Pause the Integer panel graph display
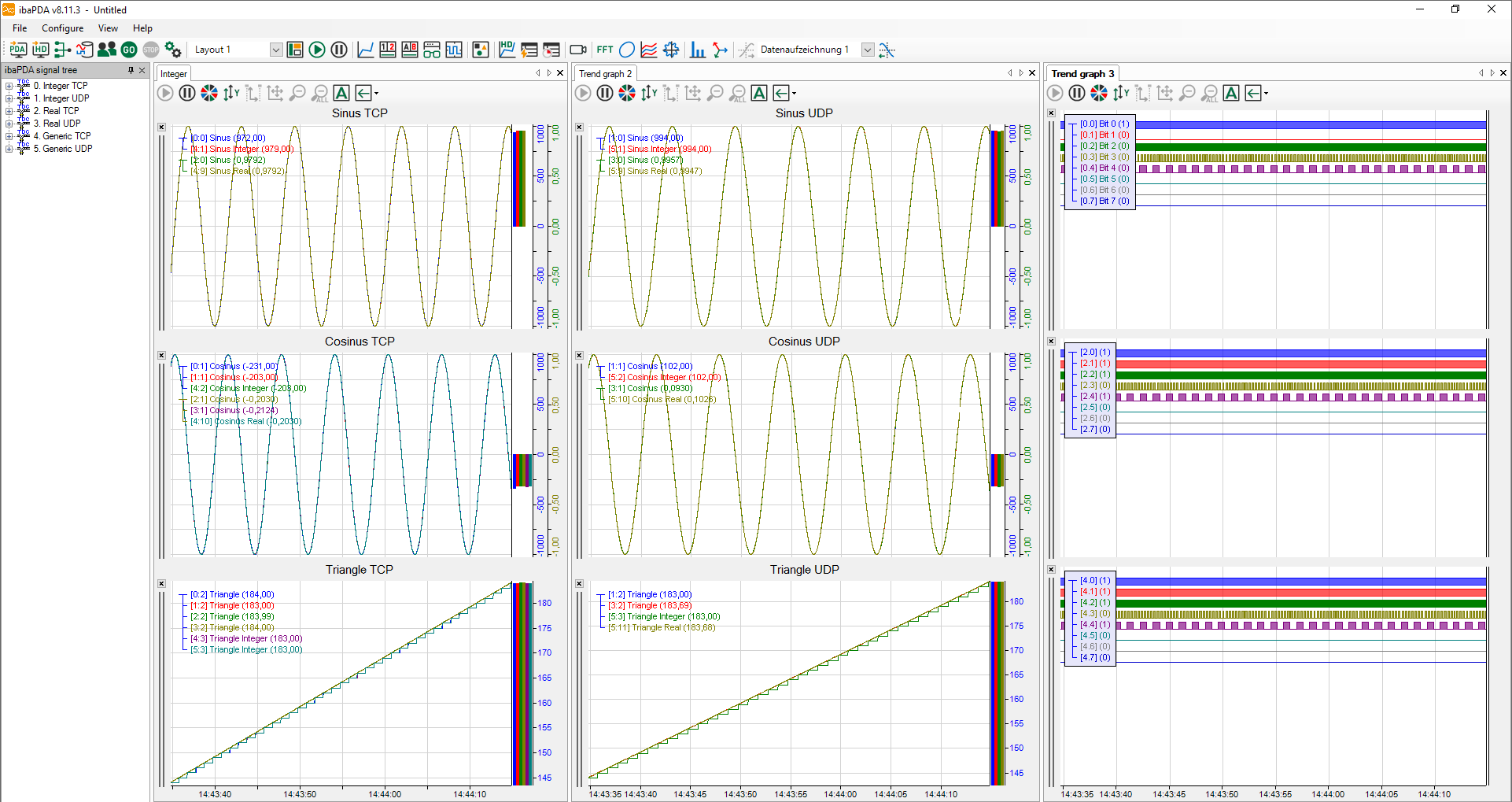1512x802 pixels. (x=187, y=93)
